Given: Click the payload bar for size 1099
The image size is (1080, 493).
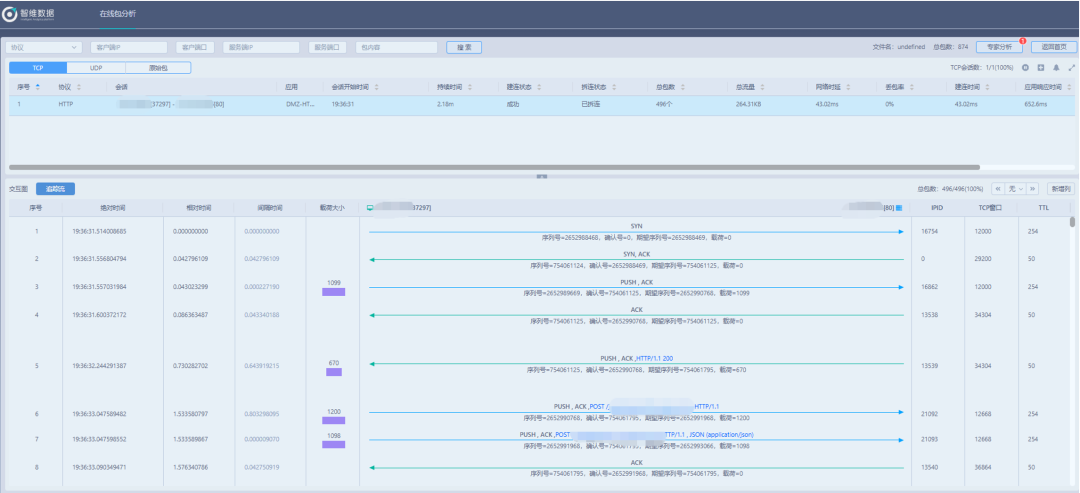Looking at the screenshot, I should [x=333, y=292].
